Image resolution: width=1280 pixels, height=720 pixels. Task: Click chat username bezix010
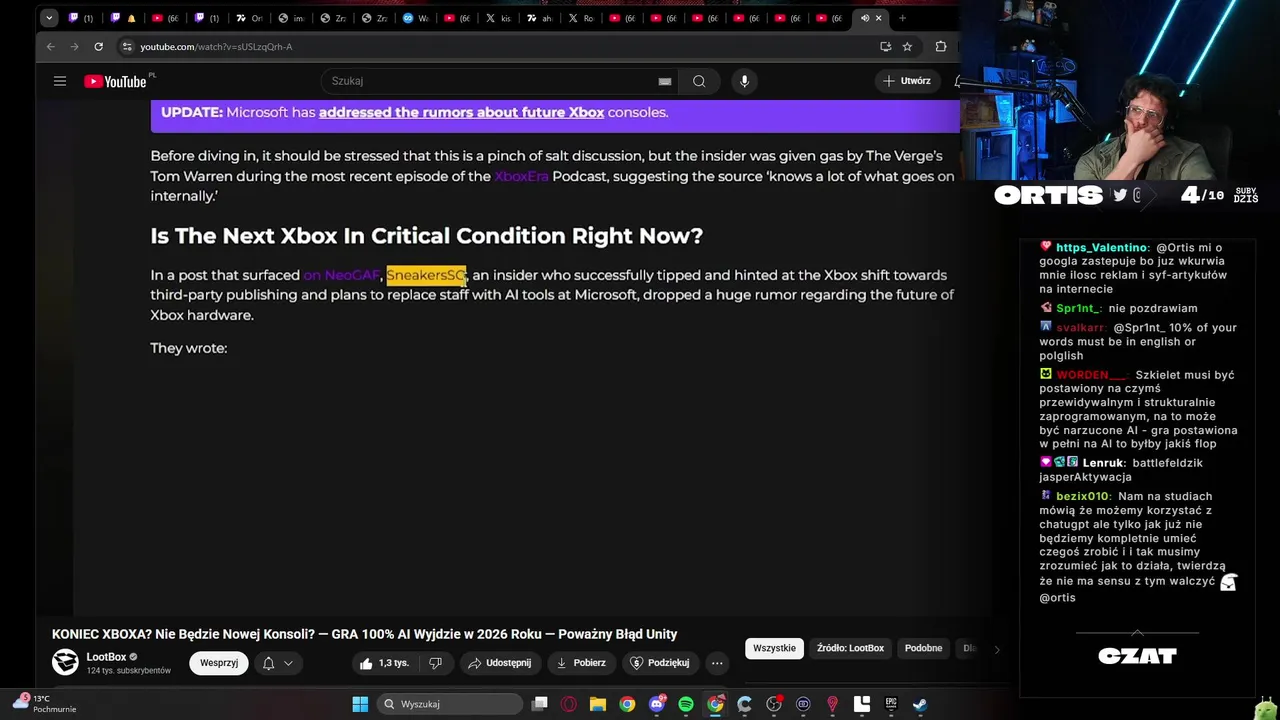[x=1082, y=496]
